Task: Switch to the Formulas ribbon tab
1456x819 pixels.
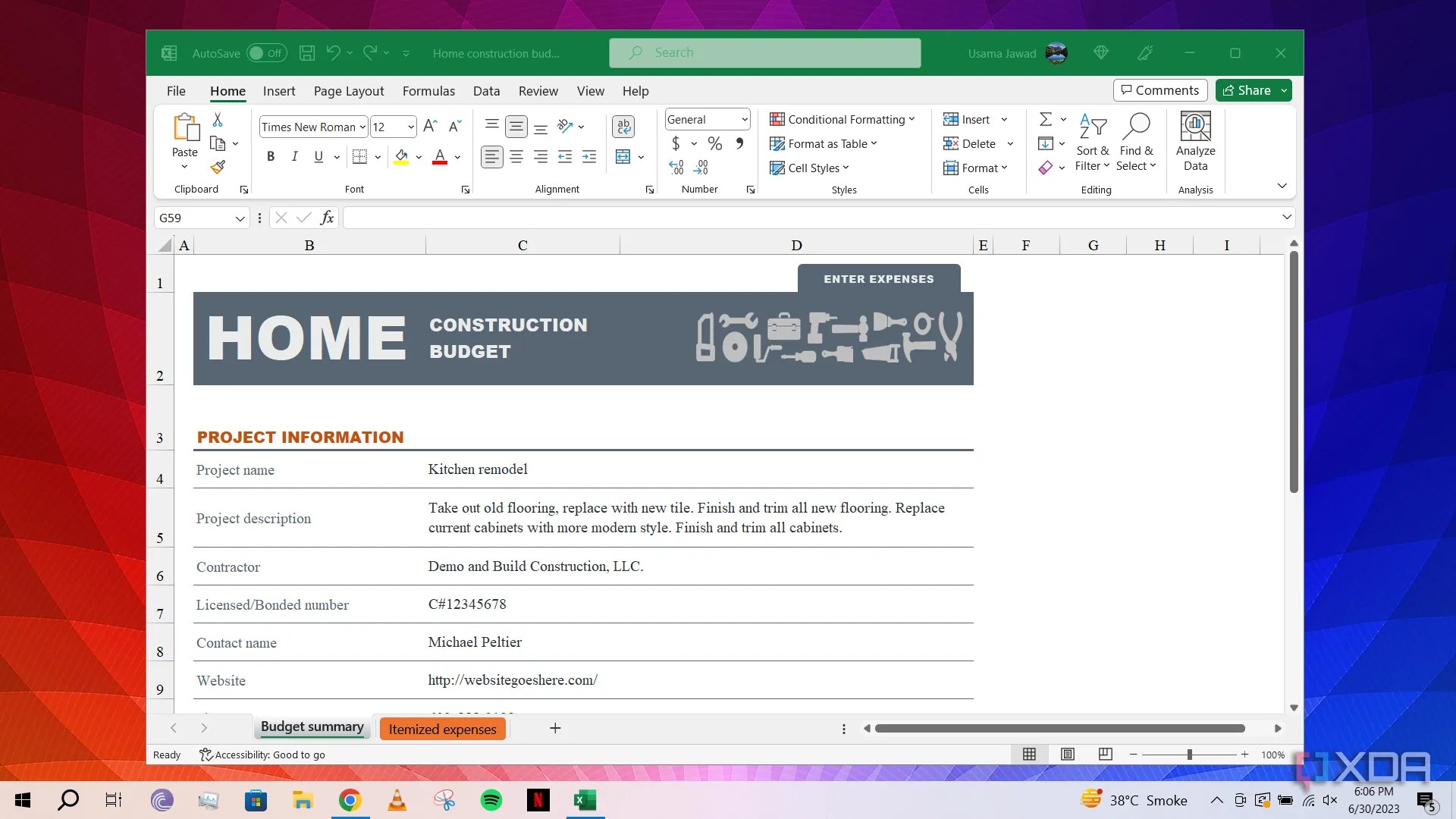Action: pos(428,90)
